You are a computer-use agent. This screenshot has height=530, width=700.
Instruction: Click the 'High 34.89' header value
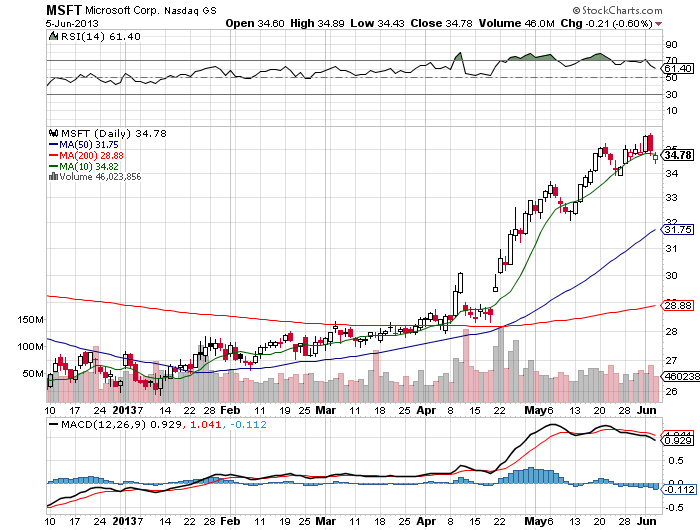pos(317,23)
